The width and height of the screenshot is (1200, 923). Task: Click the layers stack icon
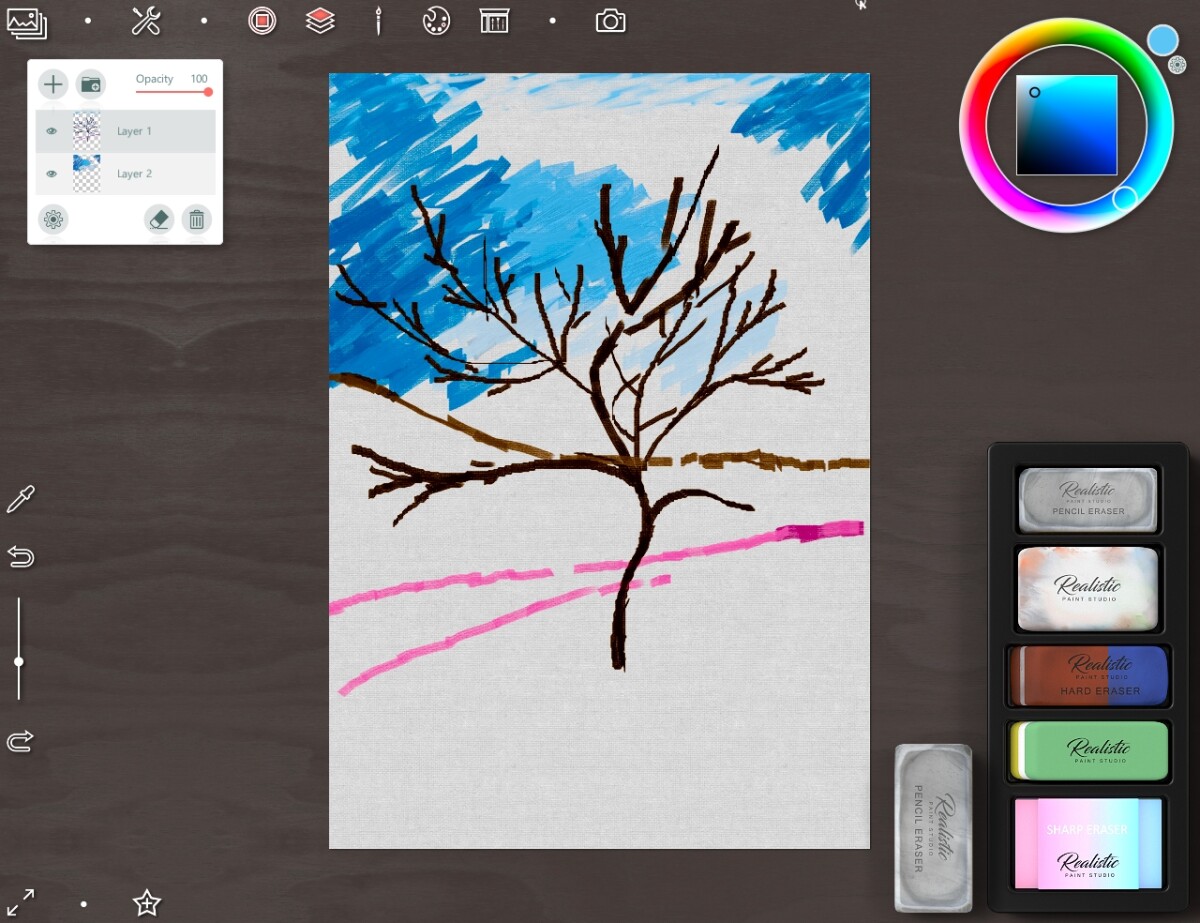point(320,21)
